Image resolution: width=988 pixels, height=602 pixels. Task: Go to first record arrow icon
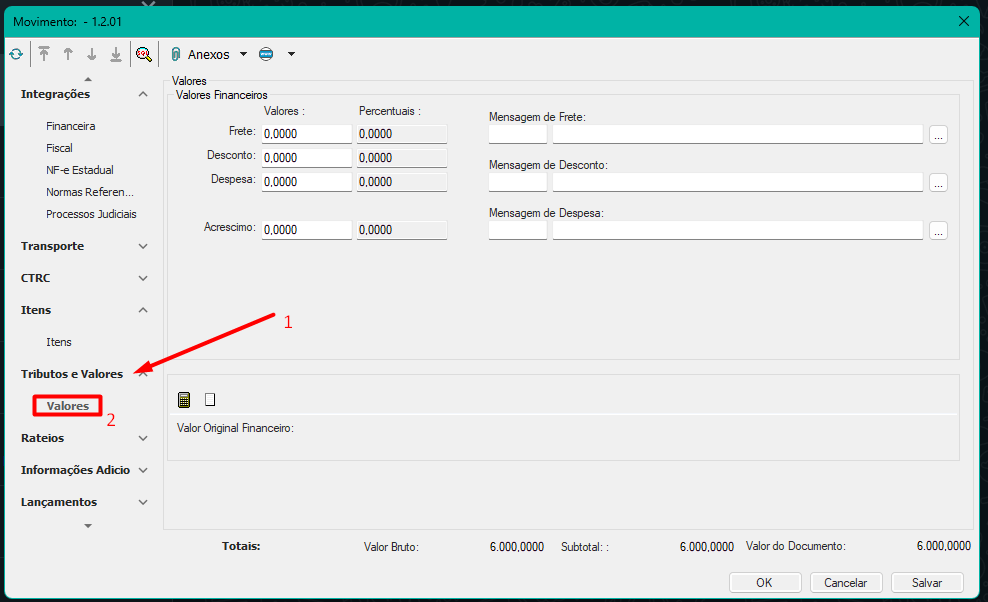(x=44, y=54)
